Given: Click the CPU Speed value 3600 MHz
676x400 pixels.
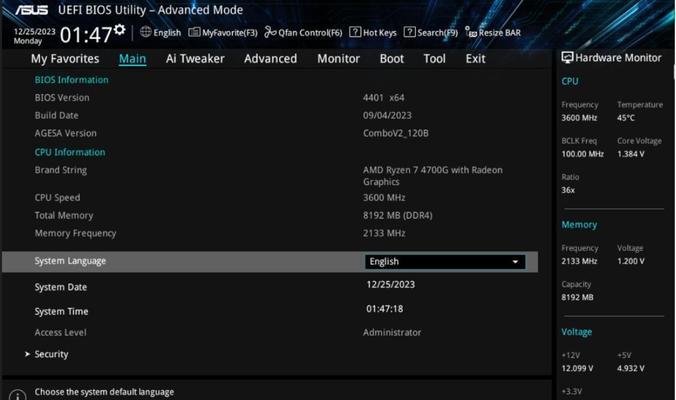Looking at the screenshot, I should [x=384, y=197].
